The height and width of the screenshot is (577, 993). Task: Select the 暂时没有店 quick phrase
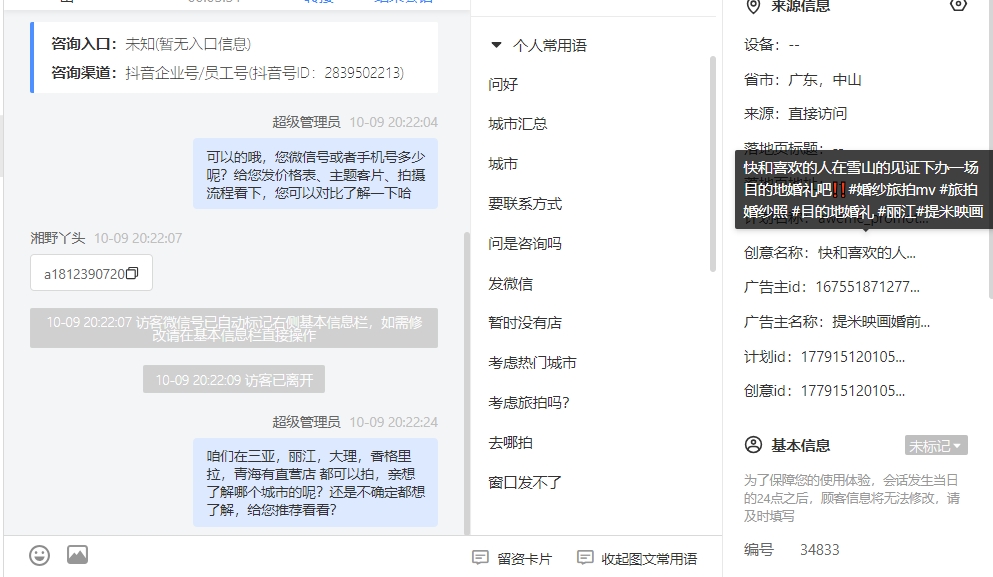[x=525, y=323]
